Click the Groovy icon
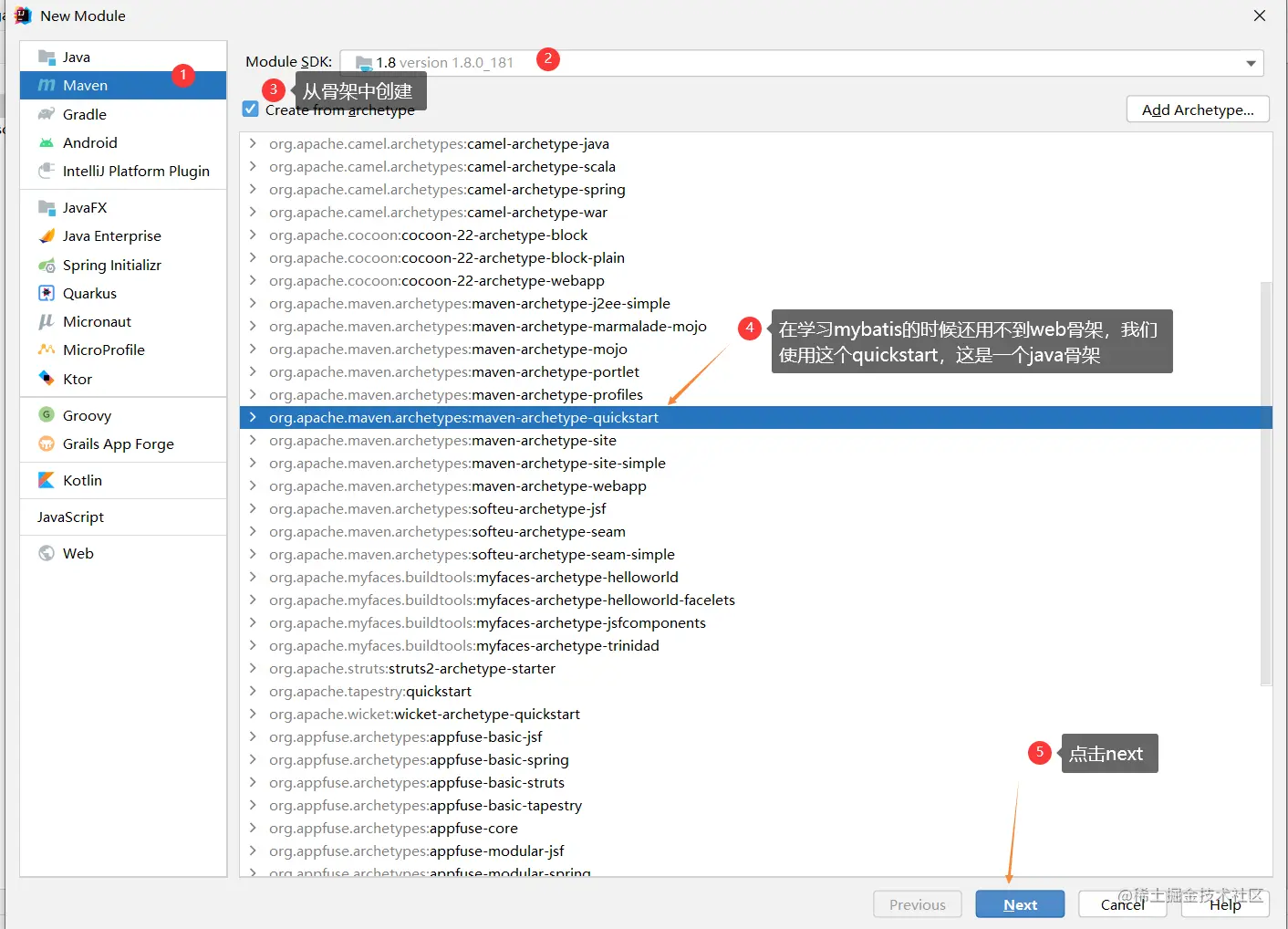 47,415
